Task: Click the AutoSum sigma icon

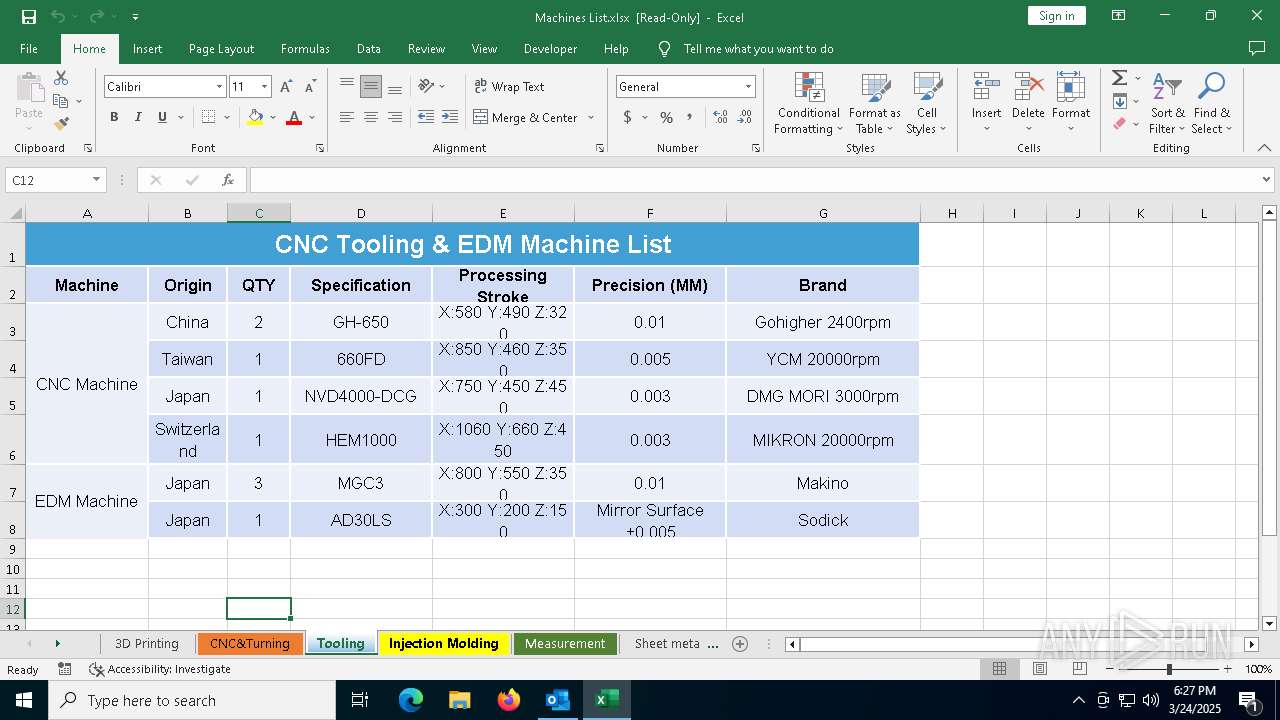Action: [x=1119, y=78]
